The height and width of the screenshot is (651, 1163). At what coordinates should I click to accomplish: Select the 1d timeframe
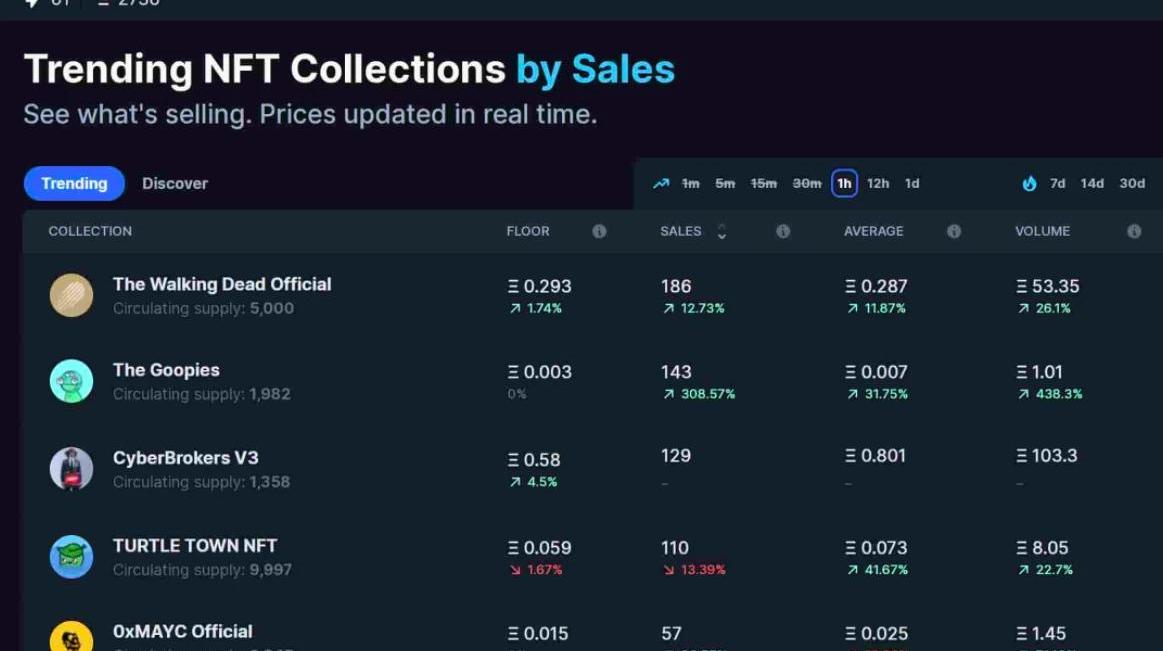tap(912, 184)
